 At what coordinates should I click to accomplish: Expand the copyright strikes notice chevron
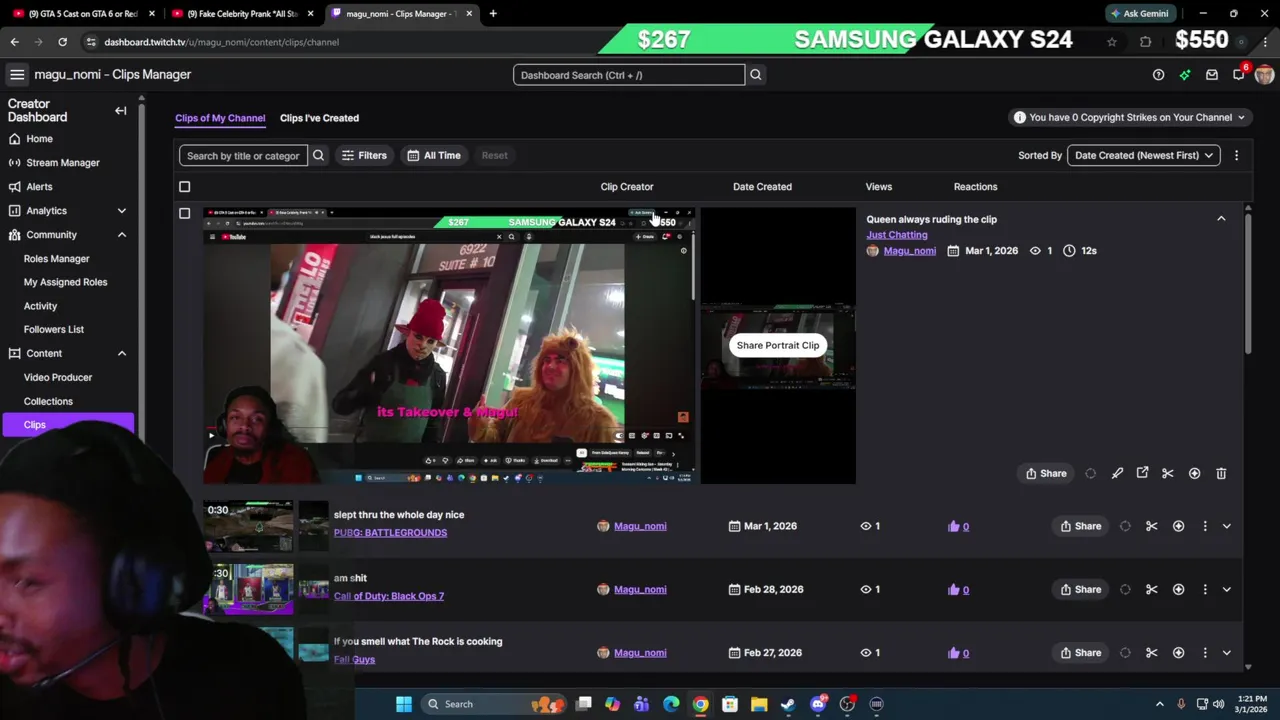(1241, 117)
